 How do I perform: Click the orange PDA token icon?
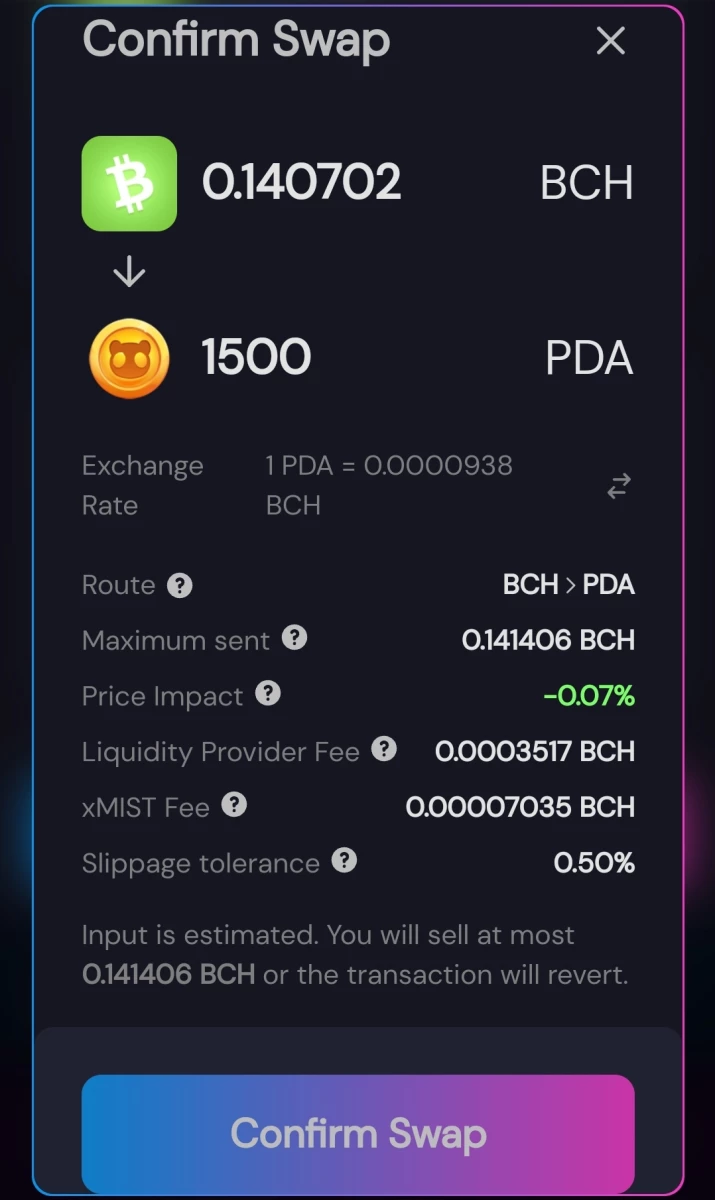(129, 358)
